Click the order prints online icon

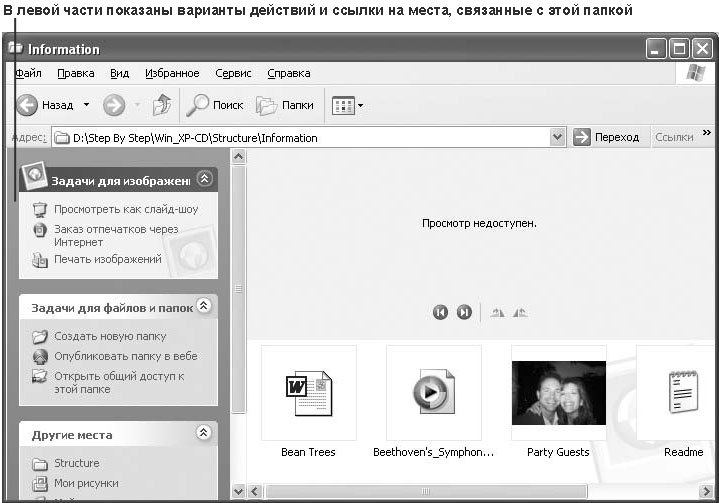coord(40,230)
